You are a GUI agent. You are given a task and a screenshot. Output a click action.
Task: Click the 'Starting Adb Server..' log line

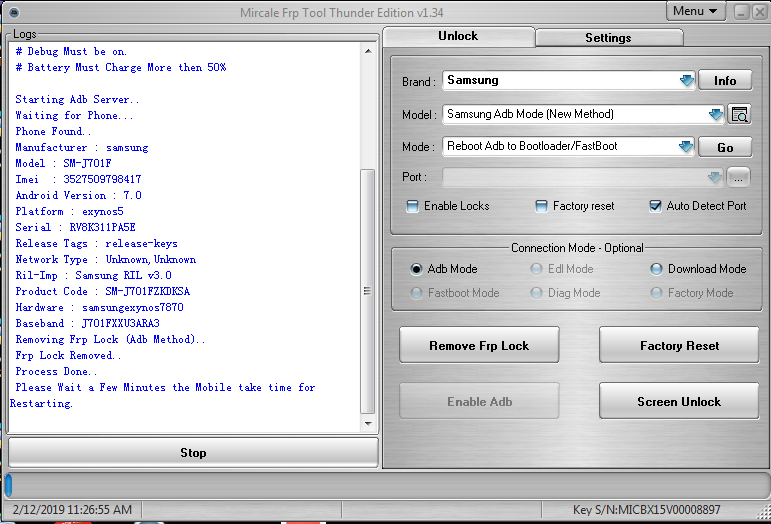point(77,99)
